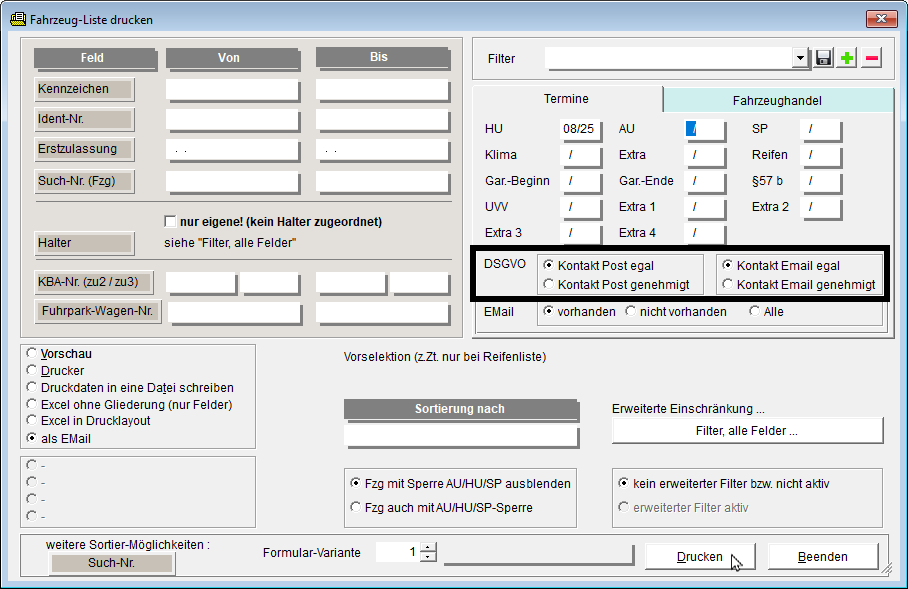Click the Such-Nr. sort button
Viewport: 908px width, 589px height.
[111, 562]
